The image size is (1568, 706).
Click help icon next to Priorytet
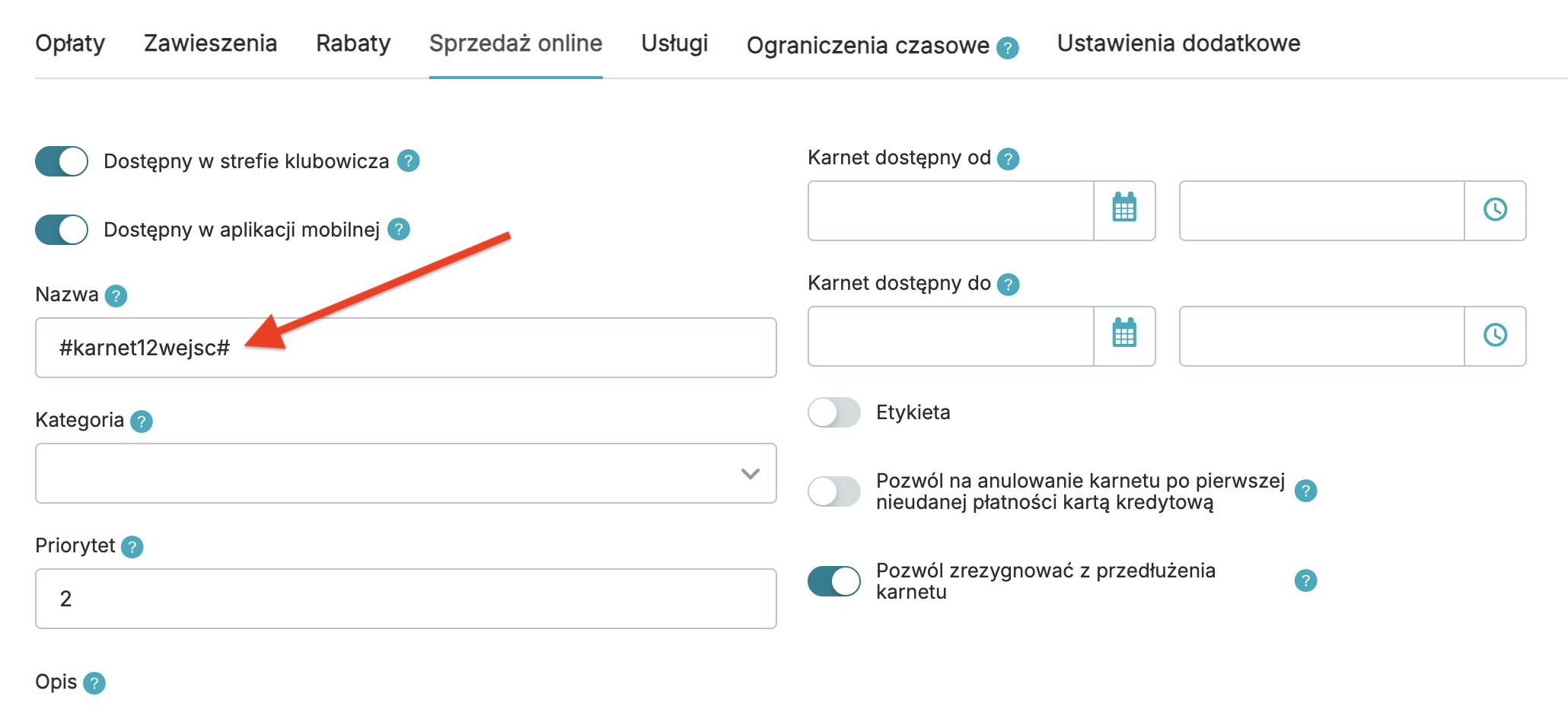pos(132,547)
